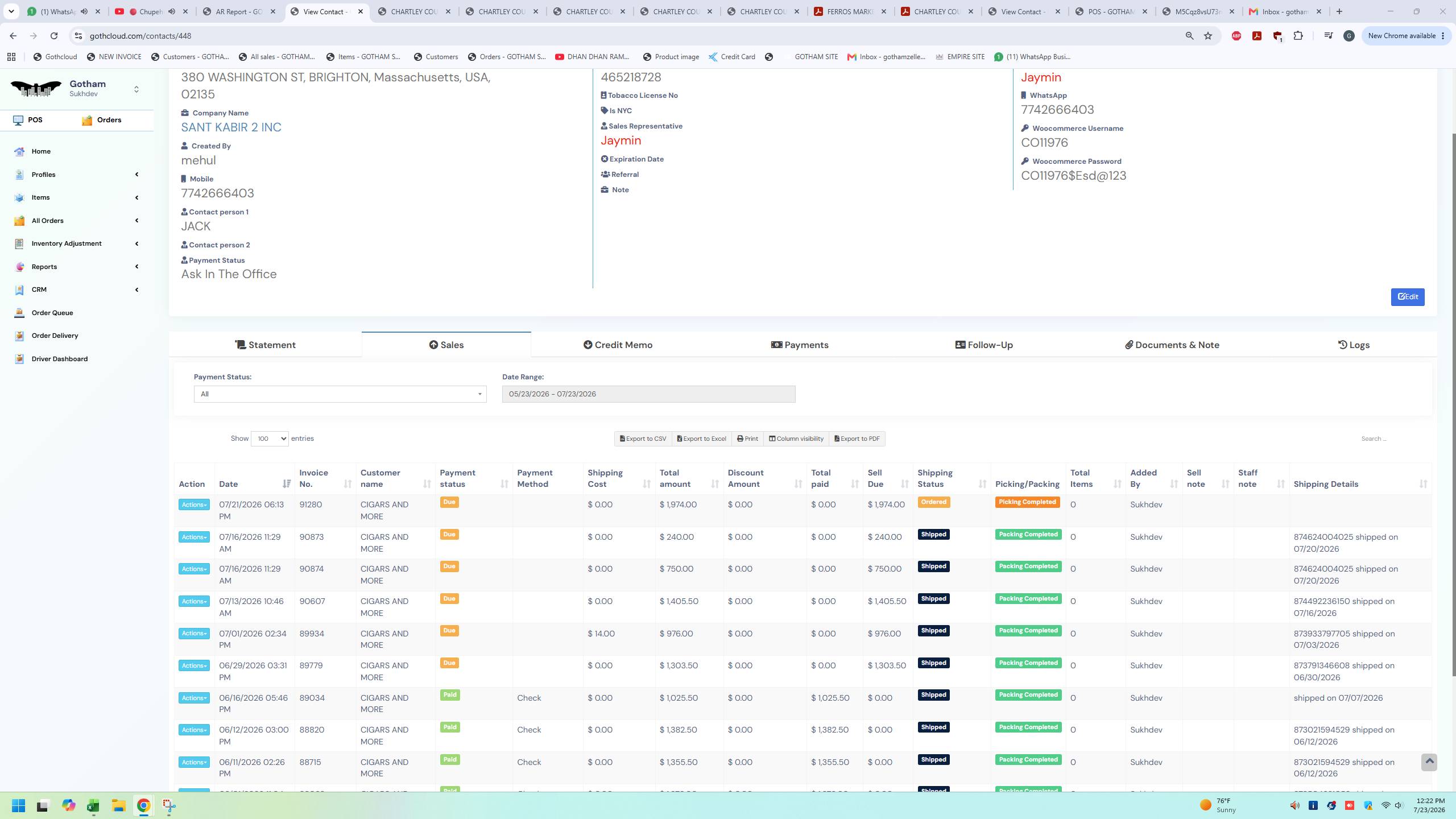The width and height of the screenshot is (1456, 819).
Task: Click the blue Edit button
Action: [x=1408, y=297]
